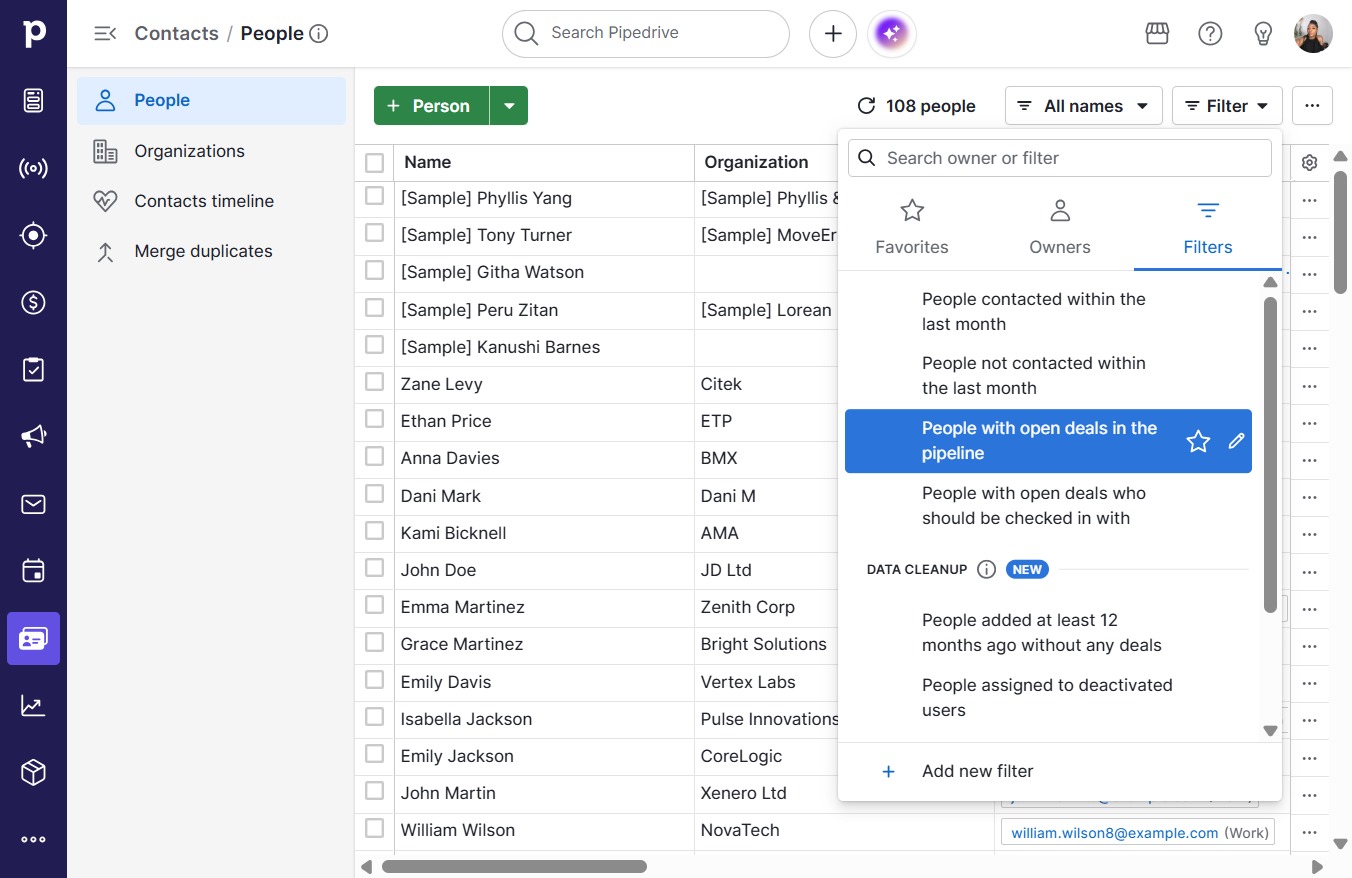Select the Filters tab
Viewport: 1352px width, 878px height.
[x=1208, y=227]
